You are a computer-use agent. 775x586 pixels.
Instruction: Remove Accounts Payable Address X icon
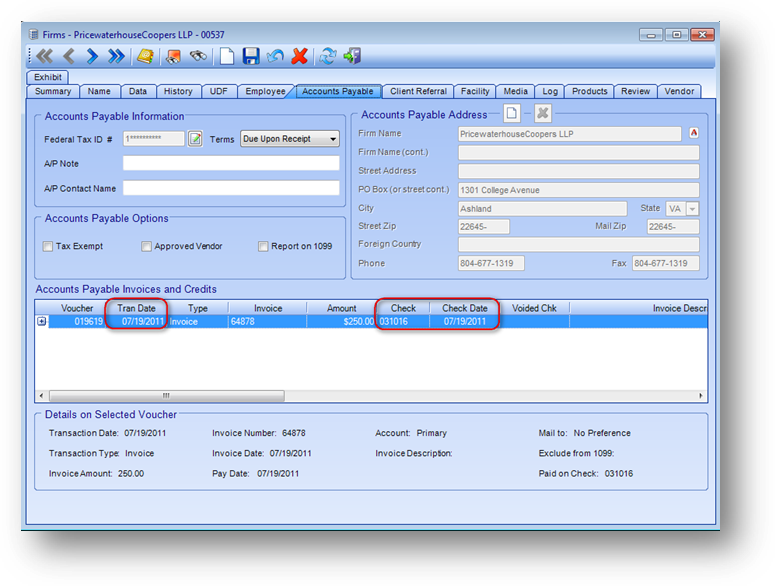point(543,114)
